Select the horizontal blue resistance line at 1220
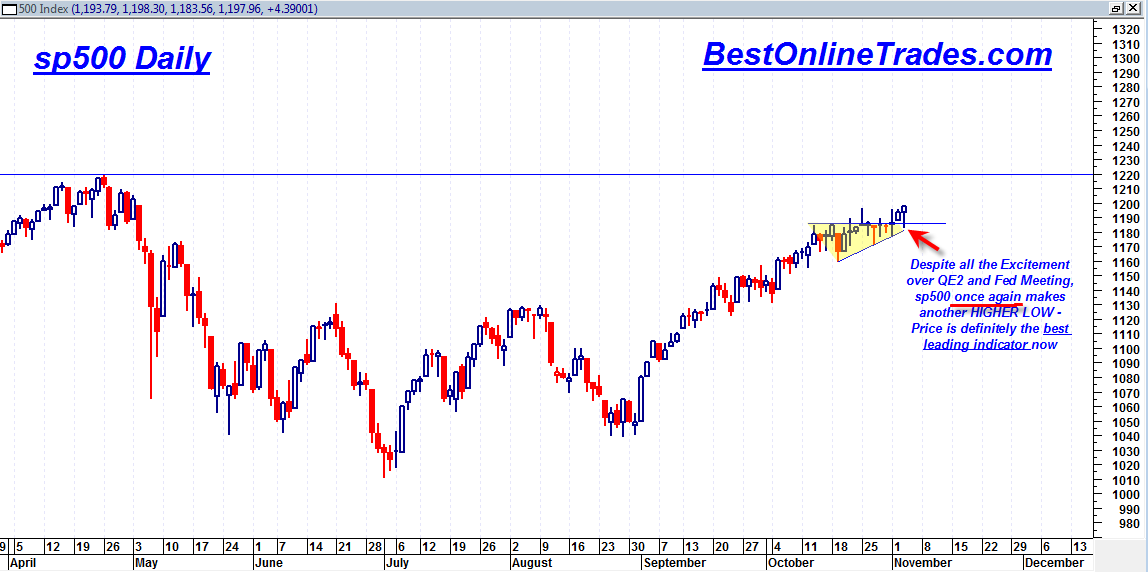 (546, 175)
